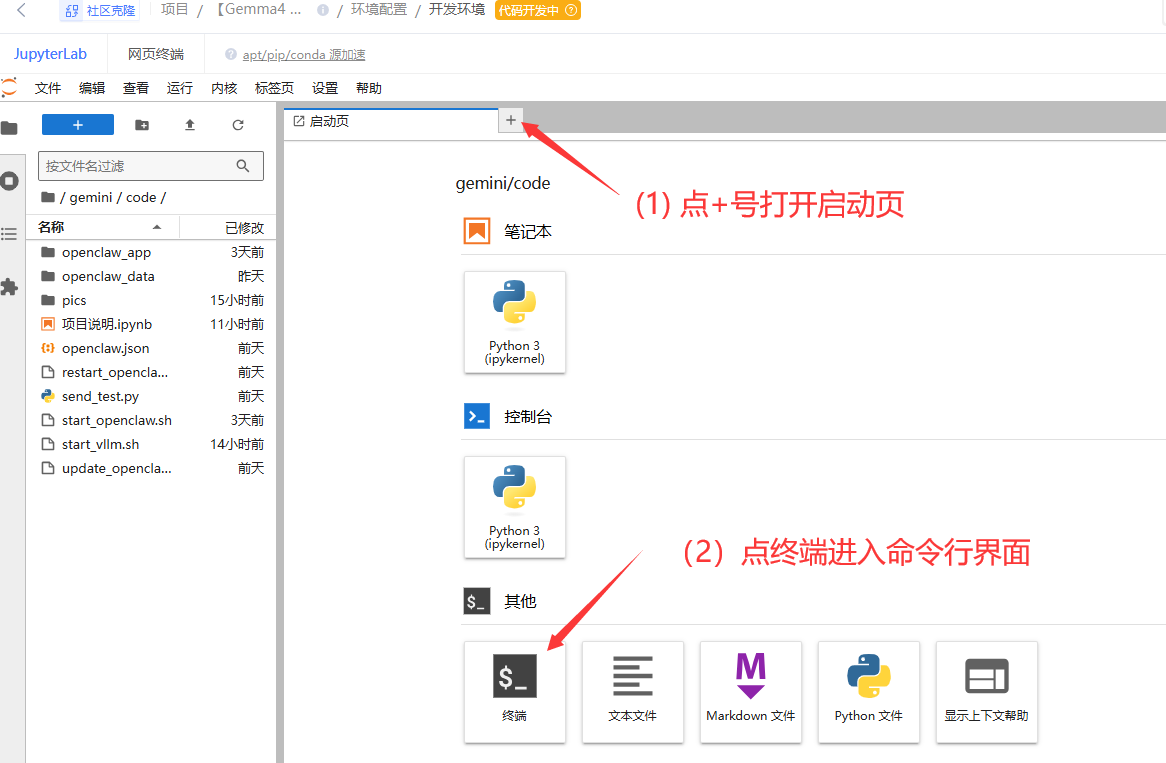Open the 内核 menu
Screen dimensions: 1166x763
coord(224,88)
